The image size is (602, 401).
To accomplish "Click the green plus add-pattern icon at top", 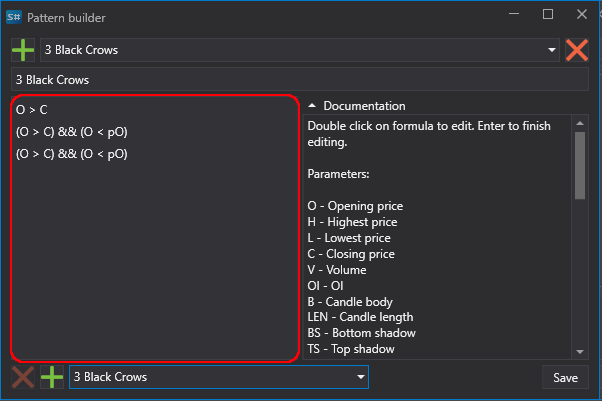I will click(x=23, y=50).
